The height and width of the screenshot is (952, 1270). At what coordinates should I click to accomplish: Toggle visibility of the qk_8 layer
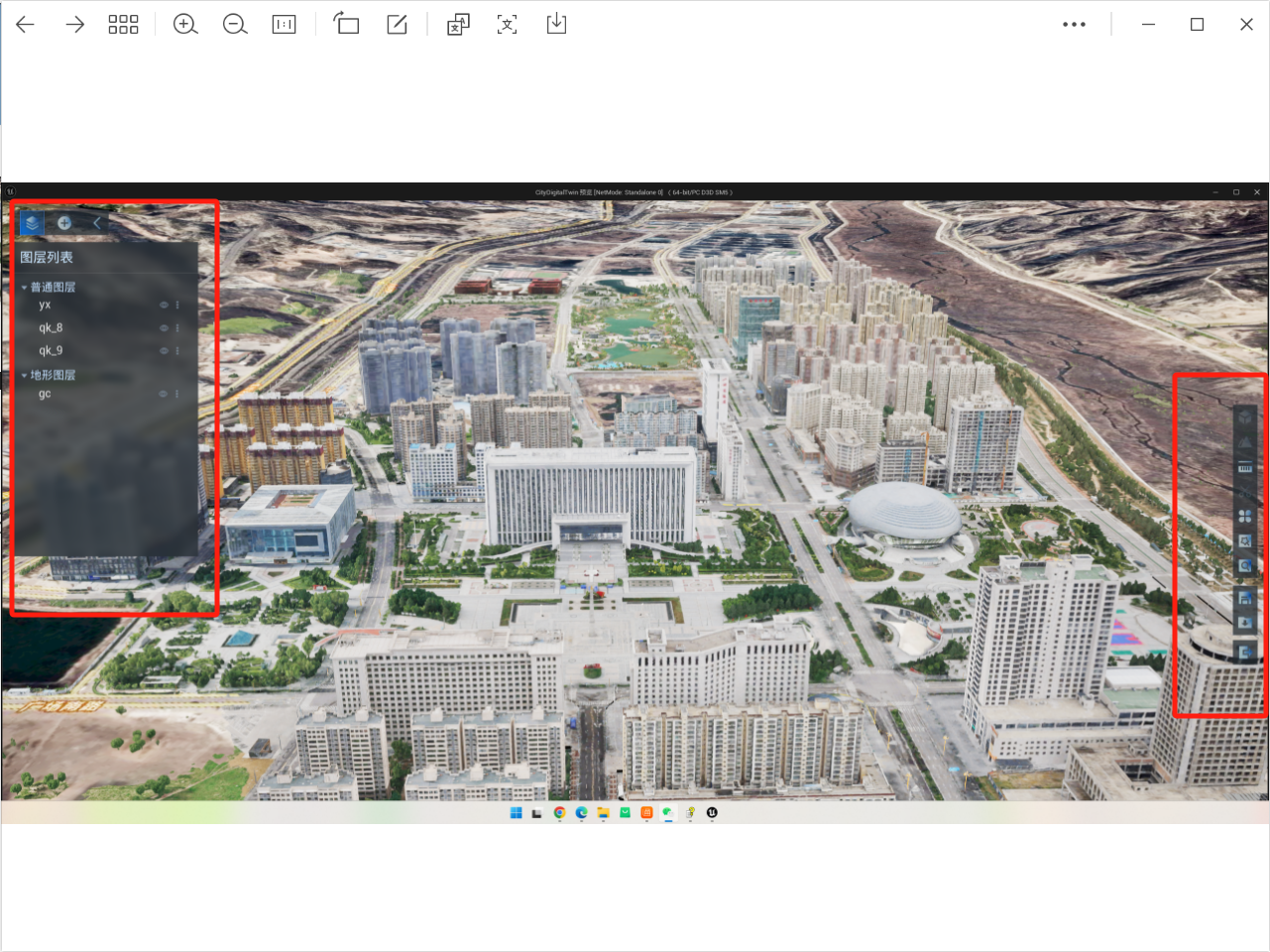(164, 328)
